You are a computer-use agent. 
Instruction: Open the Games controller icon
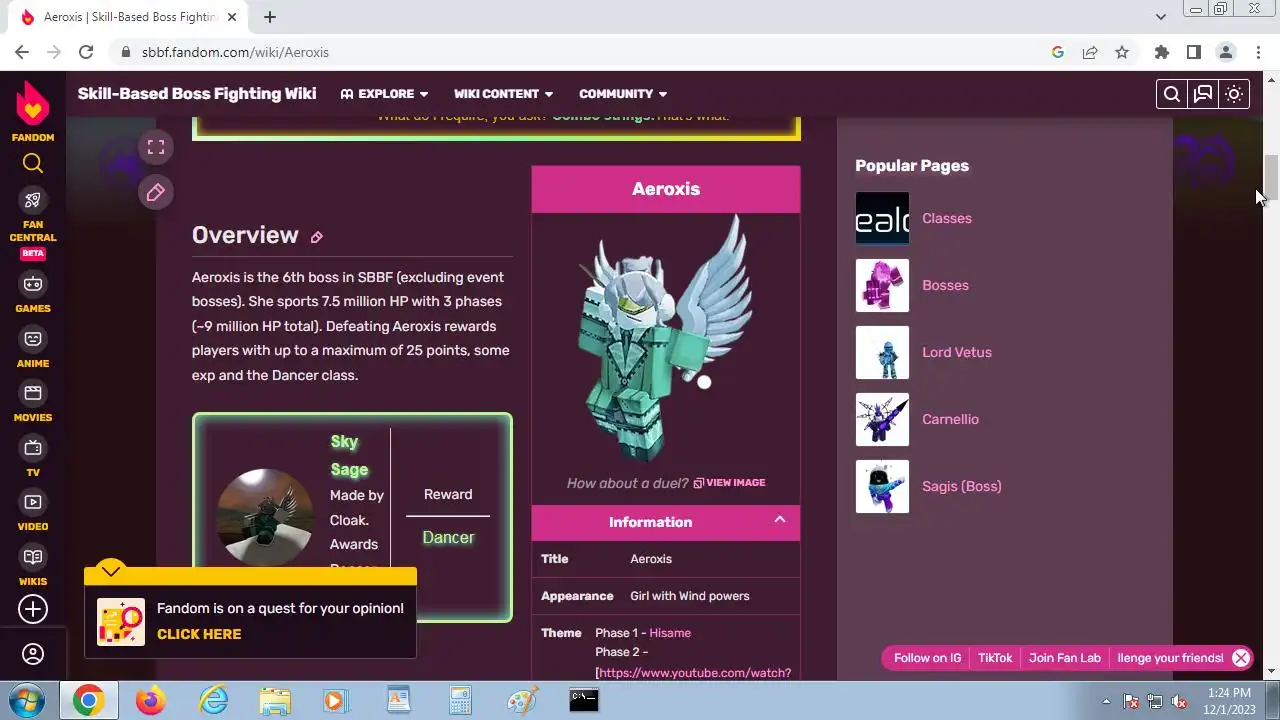(x=33, y=283)
